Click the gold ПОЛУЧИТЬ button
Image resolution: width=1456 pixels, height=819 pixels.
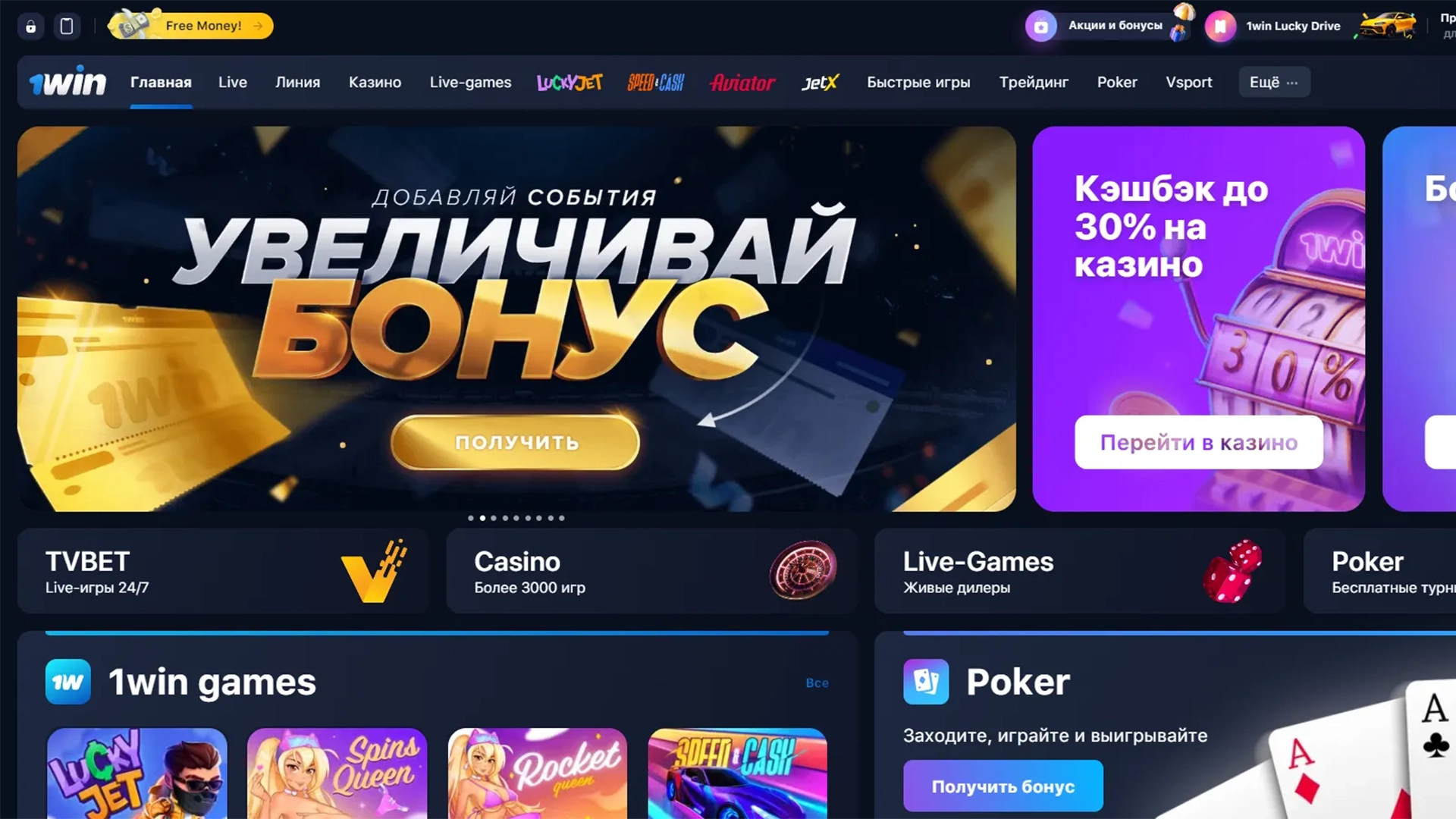[x=516, y=442]
